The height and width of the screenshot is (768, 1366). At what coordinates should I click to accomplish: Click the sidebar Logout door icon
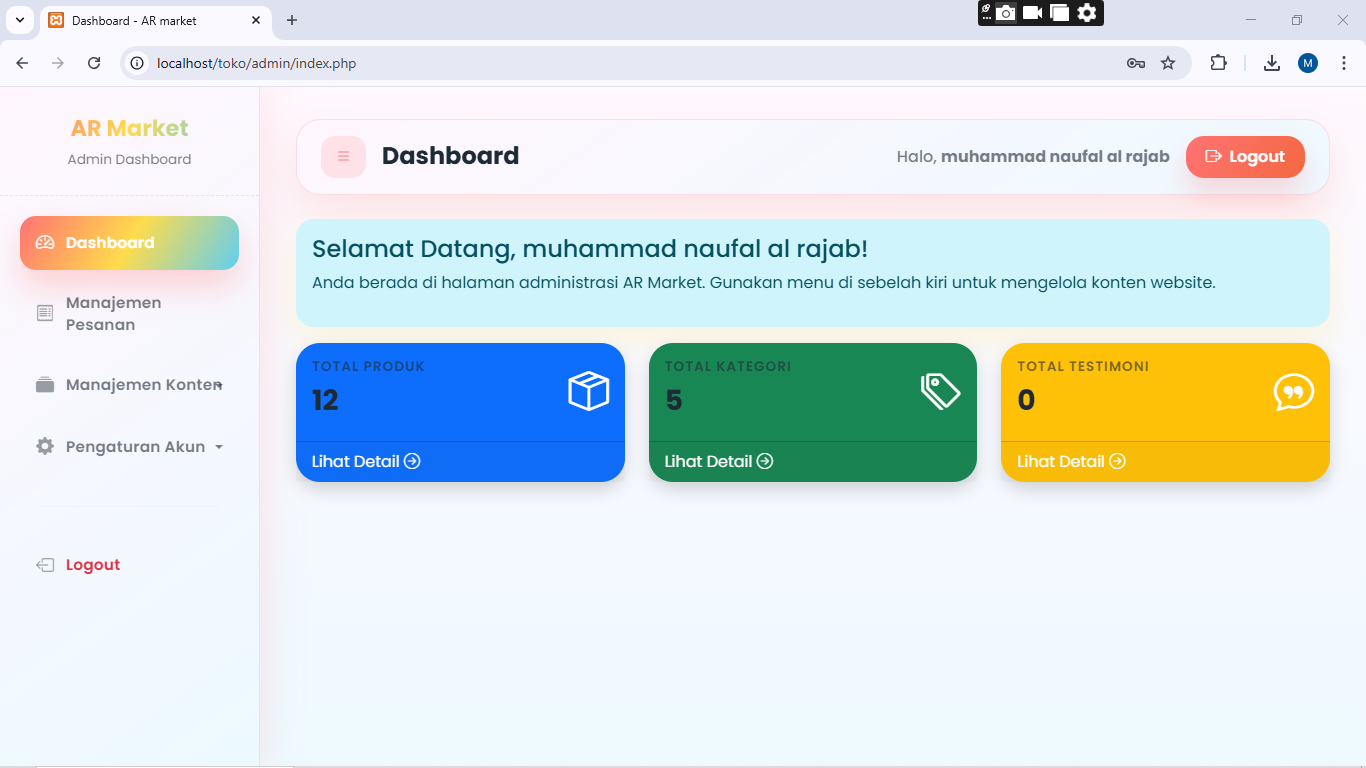tap(45, 565)
